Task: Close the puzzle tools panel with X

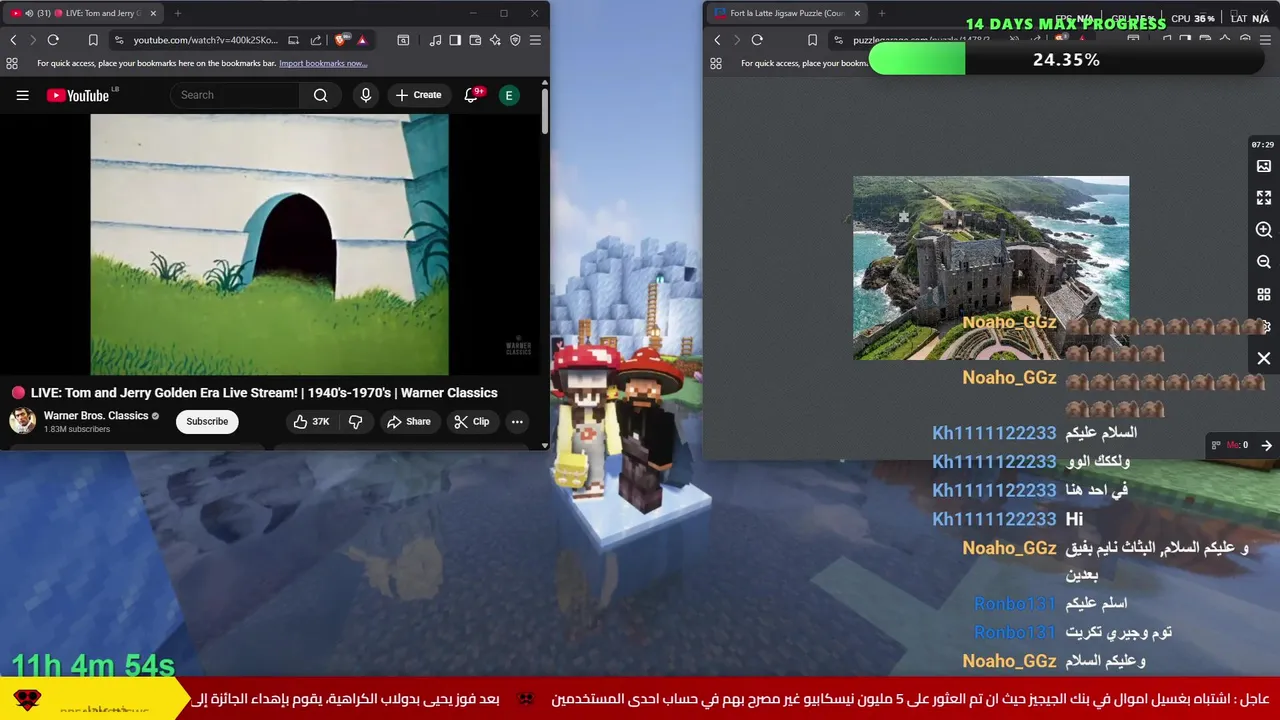Action: (1264, 358)
